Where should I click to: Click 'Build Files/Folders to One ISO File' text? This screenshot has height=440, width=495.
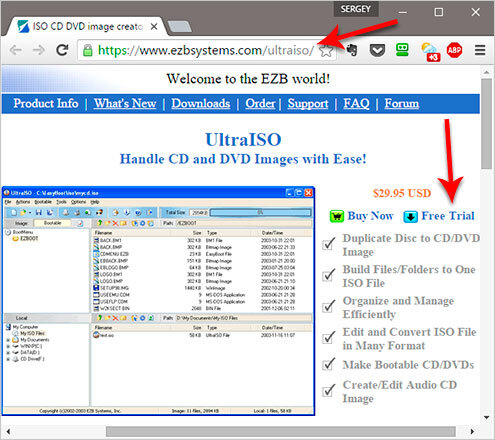[409, 276]
